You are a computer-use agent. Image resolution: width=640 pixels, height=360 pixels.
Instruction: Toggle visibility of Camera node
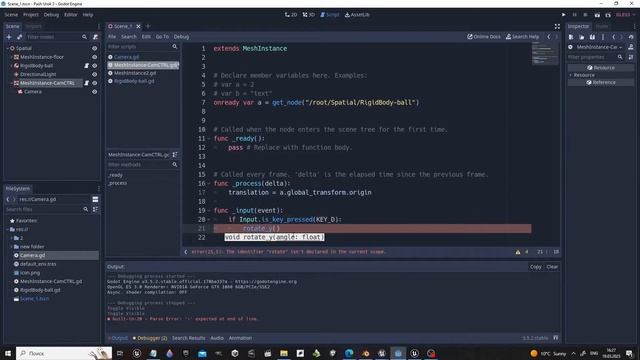coord(95,92)
